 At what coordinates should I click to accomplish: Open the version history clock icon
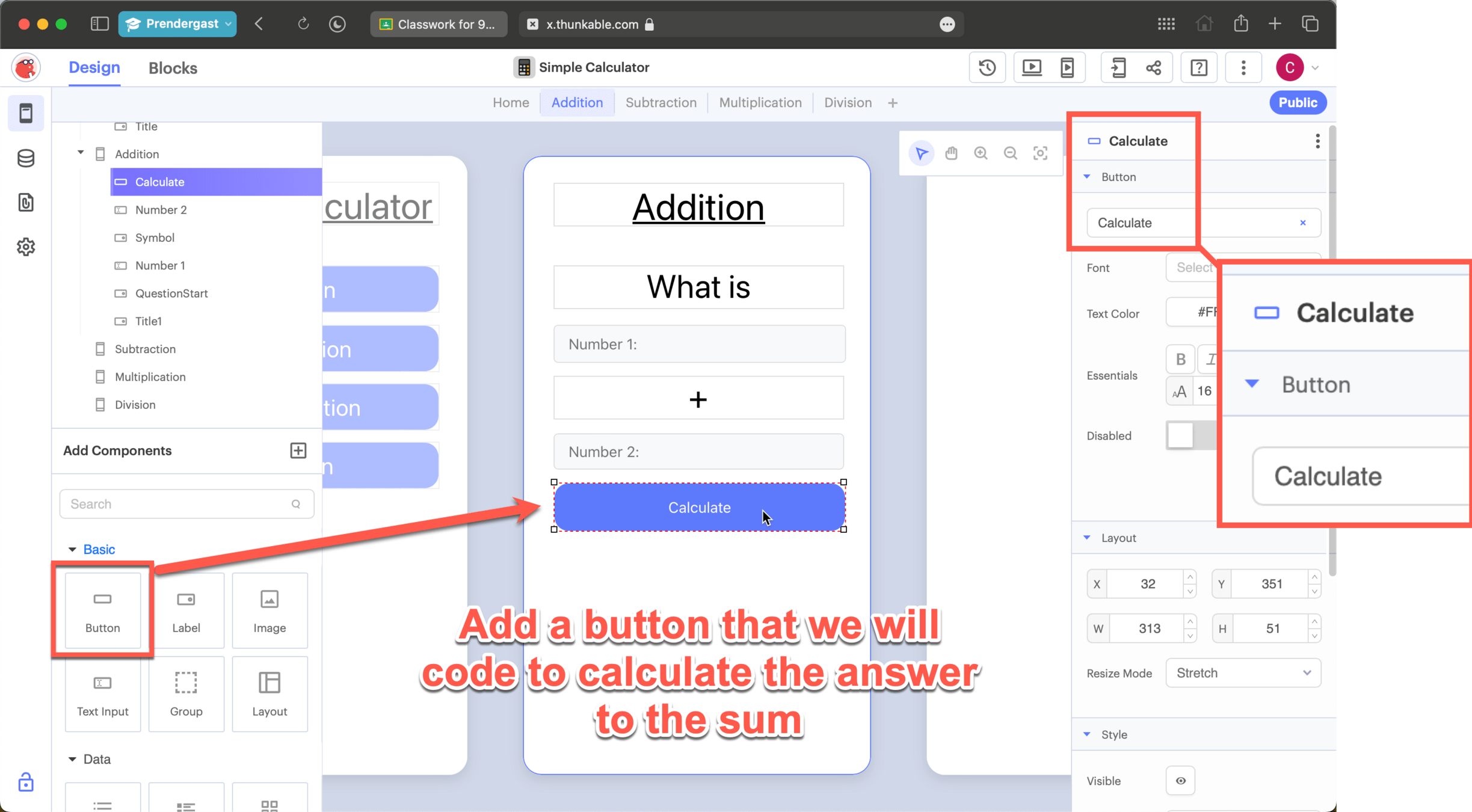pos(987,67)
